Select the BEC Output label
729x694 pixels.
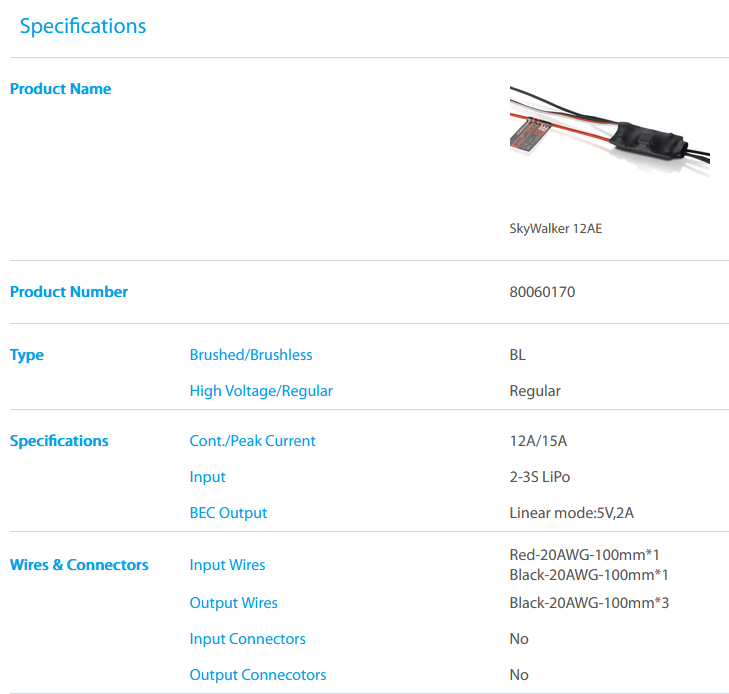point(228,513)
